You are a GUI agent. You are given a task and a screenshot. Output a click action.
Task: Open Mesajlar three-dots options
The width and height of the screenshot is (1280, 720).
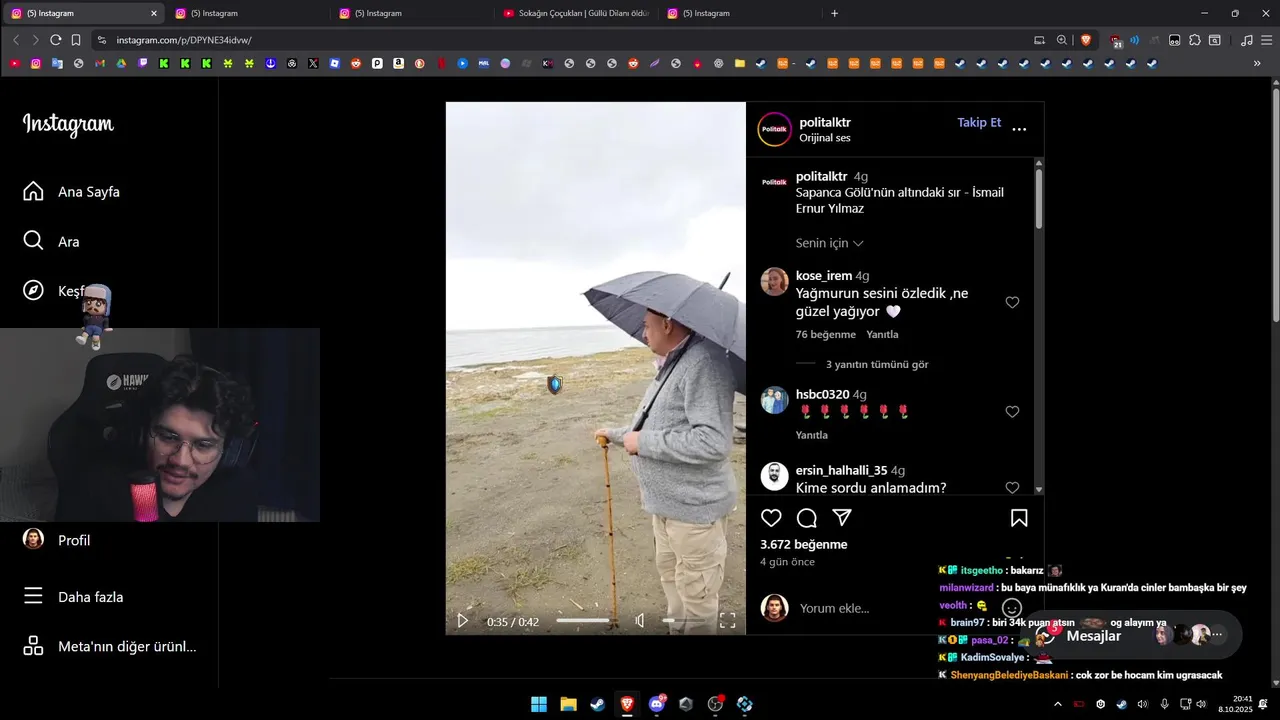click(x=1217, y=635)
